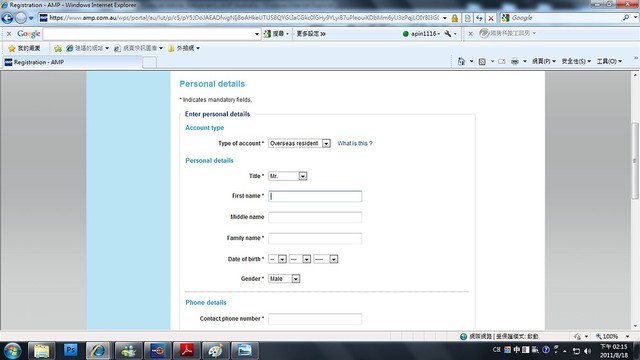Click the favorites star button
The height and width of the screenshot is (360, 640).
(24, 48)
